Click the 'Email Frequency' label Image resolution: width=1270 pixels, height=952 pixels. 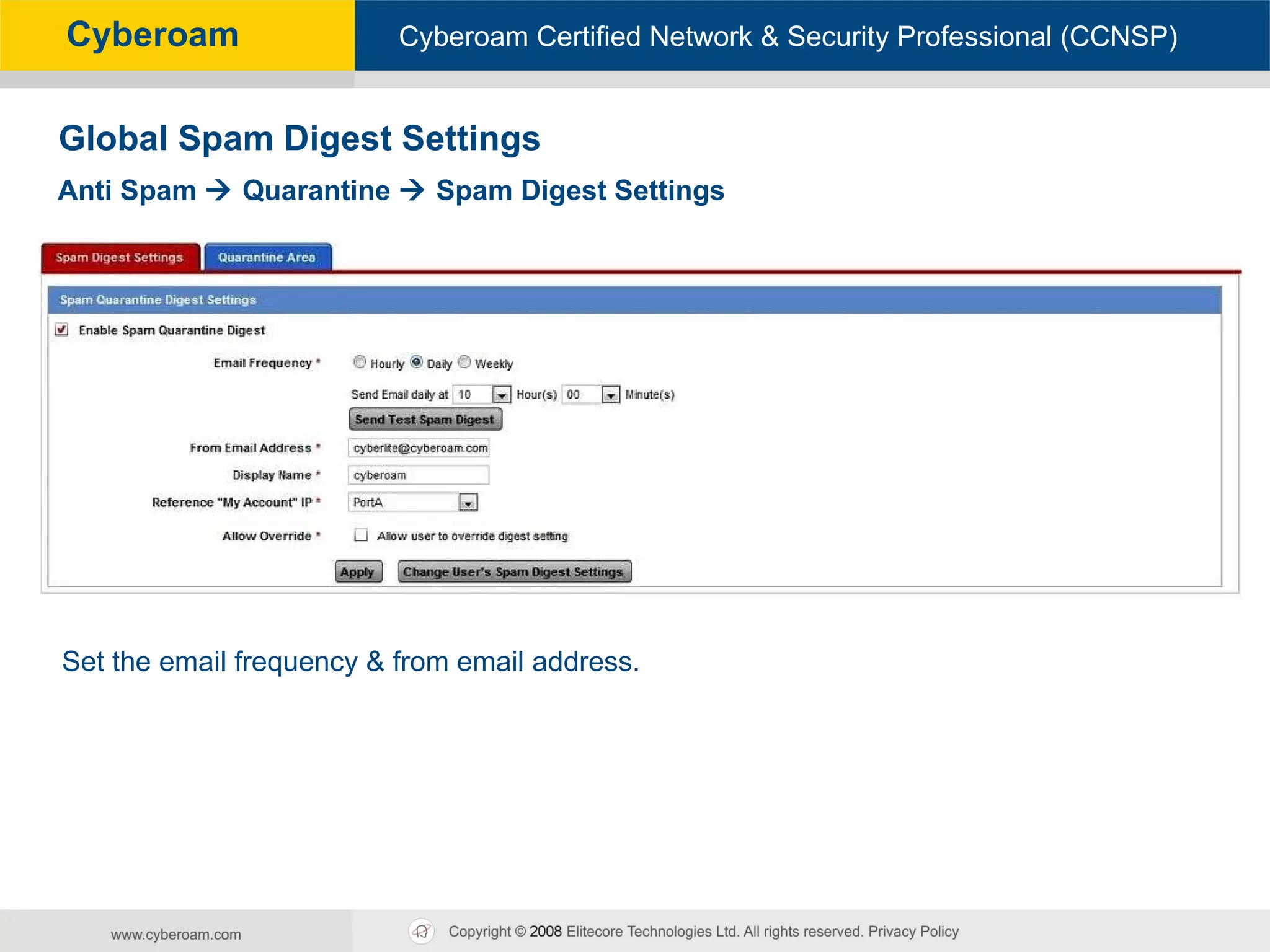[263, 363]
